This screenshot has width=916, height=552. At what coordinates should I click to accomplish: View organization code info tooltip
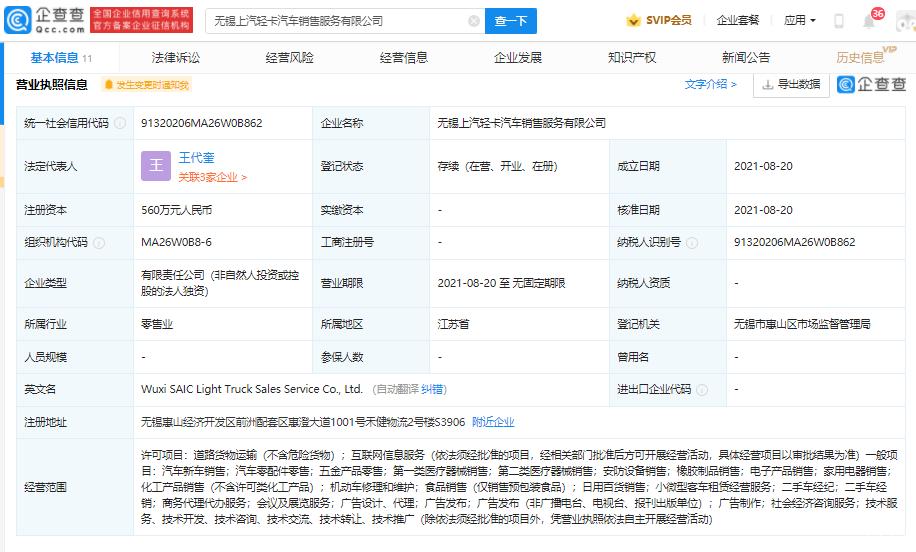(99, 243)
